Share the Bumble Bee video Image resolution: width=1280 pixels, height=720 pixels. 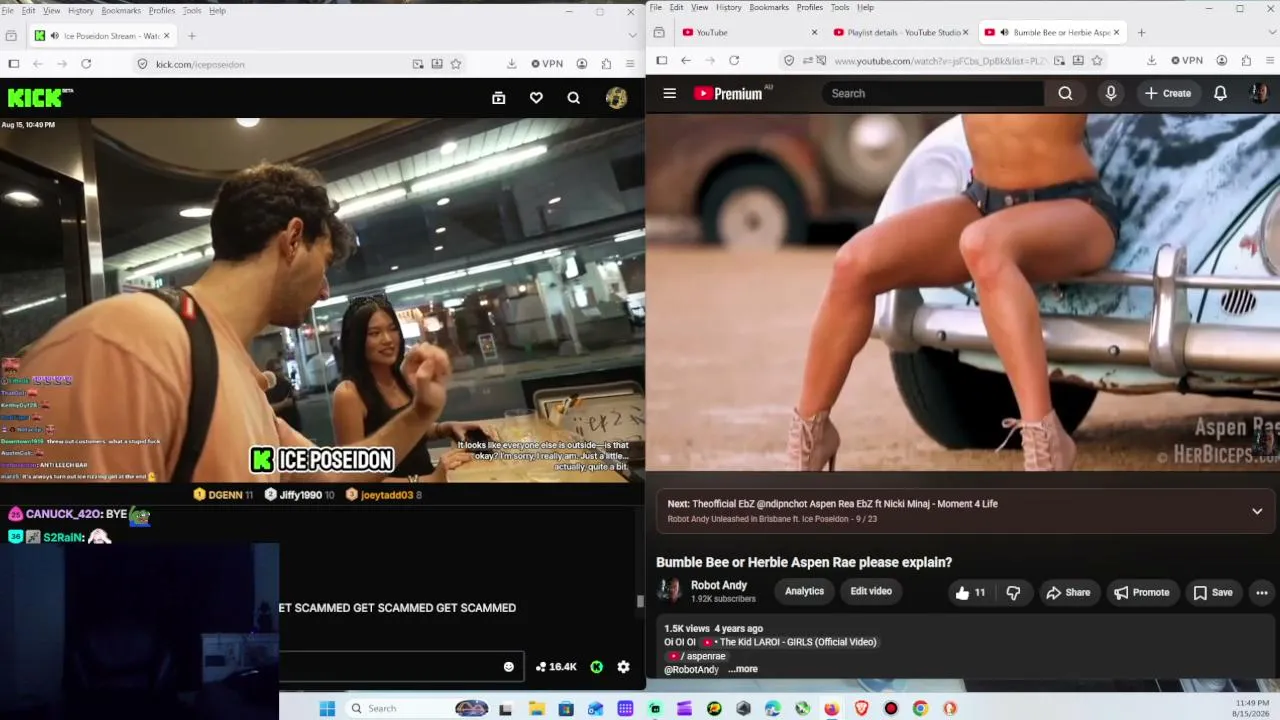(x=1068, y=592)
